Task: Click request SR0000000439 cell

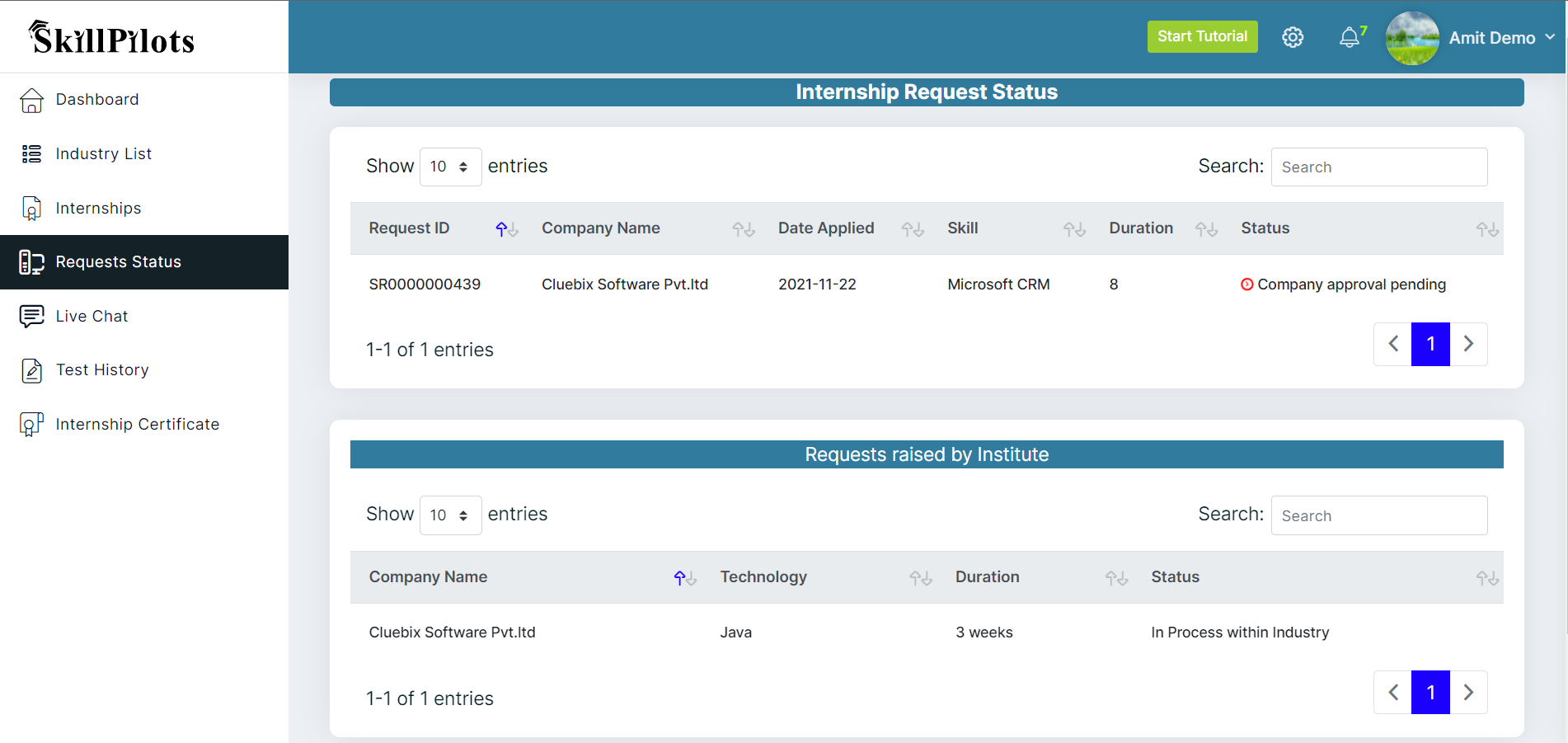Action: [x=425, y=285]
